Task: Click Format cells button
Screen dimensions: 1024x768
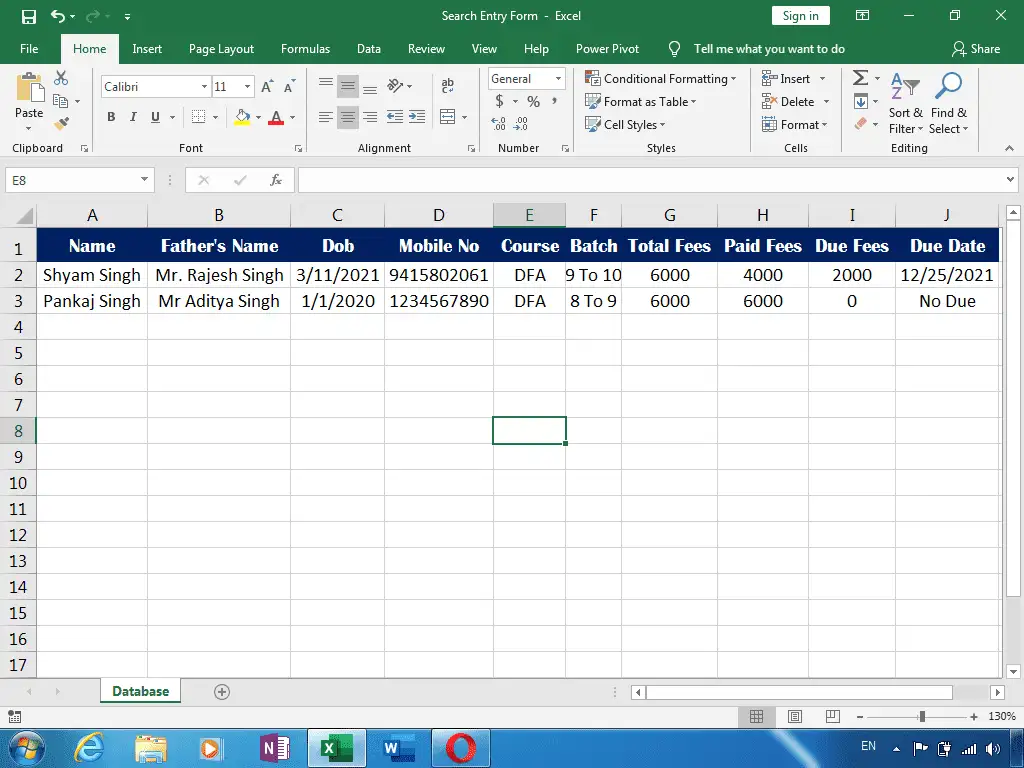Action: (795, 124)
